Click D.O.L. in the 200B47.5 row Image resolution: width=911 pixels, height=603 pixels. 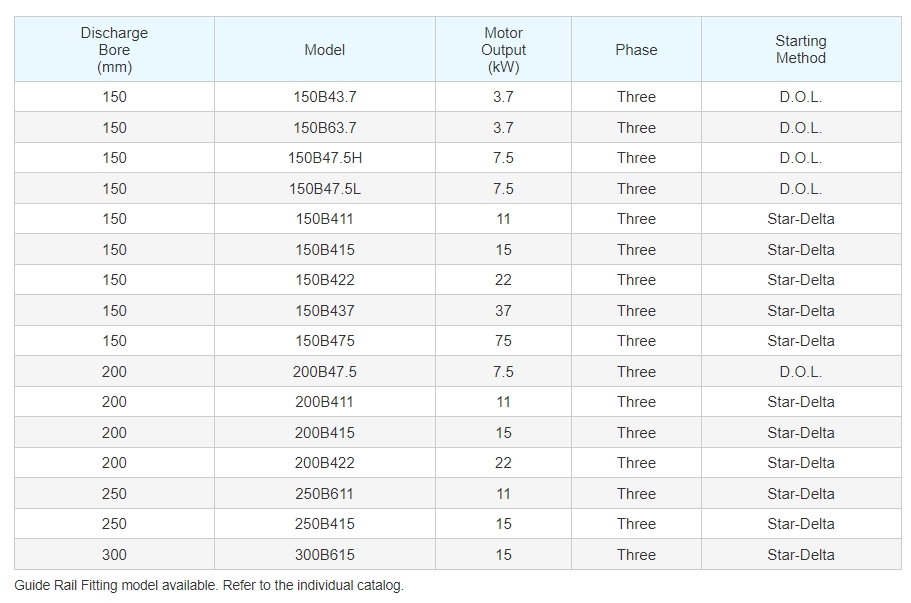(x=801, y=371)
